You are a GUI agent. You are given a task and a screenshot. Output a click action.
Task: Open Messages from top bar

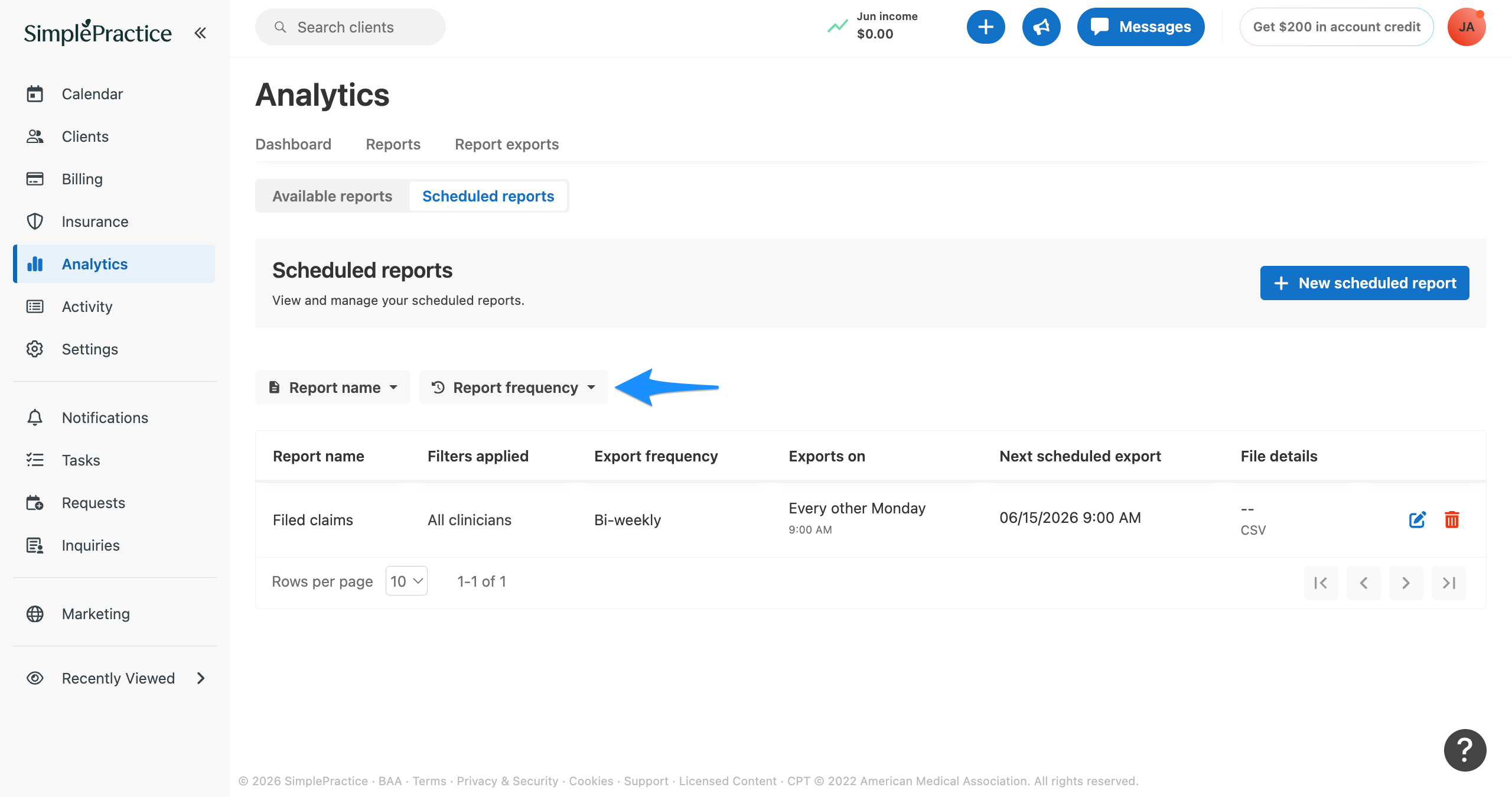tap(1140, 27)
